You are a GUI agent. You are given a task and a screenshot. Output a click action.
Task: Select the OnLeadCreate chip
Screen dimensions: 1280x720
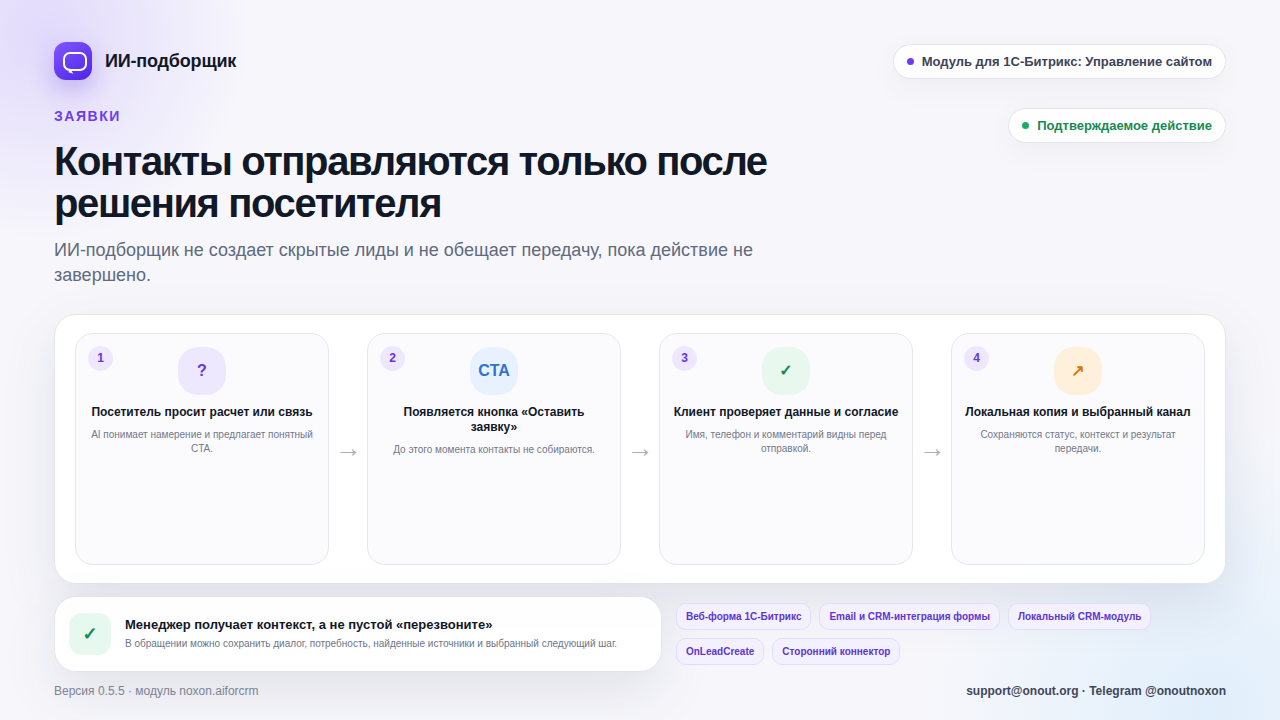coord(720,651)
